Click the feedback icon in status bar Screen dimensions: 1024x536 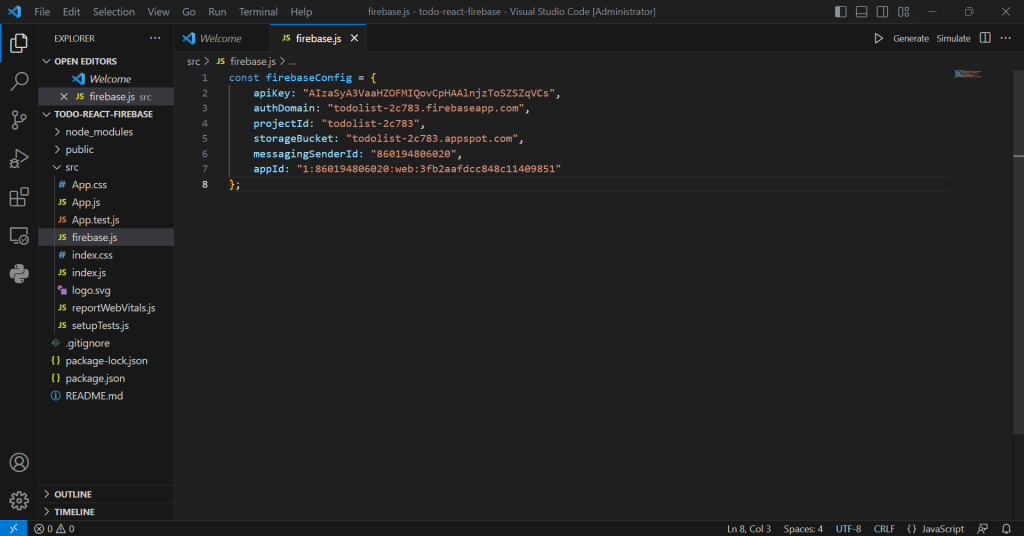pos(982,529)
